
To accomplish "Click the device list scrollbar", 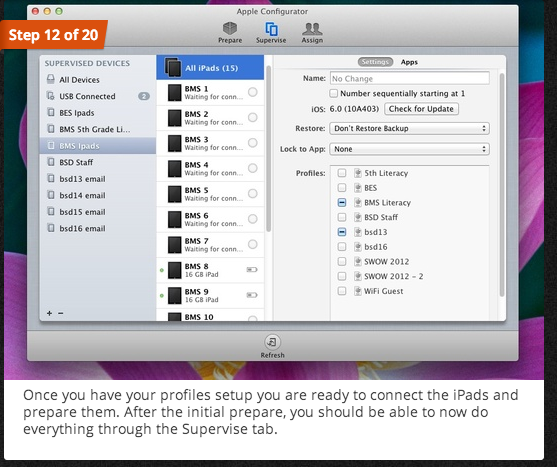I will (x=268, y=149).
